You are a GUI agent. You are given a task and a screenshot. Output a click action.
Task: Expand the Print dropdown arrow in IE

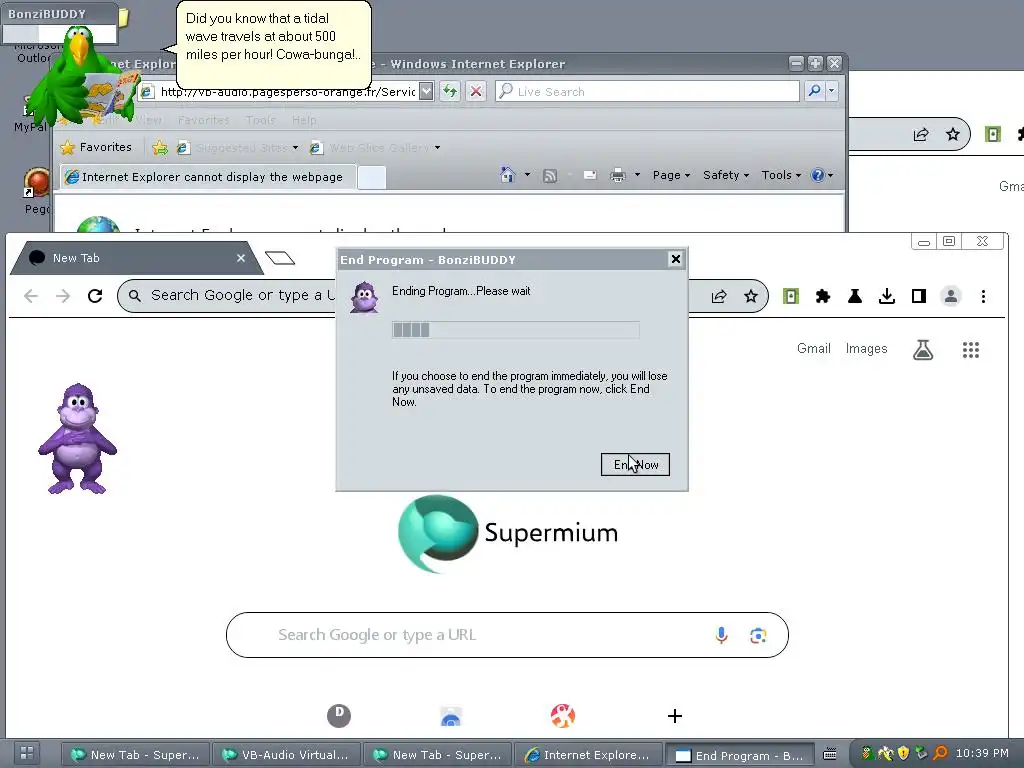point(637,175)
